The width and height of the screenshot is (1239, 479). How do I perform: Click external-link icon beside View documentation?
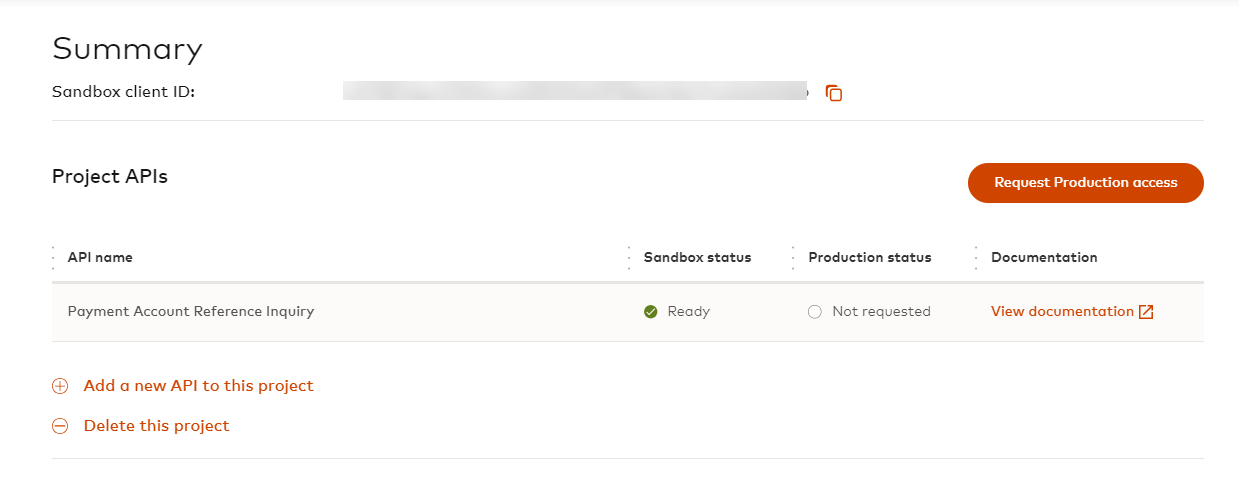(x=1146, y=312)
